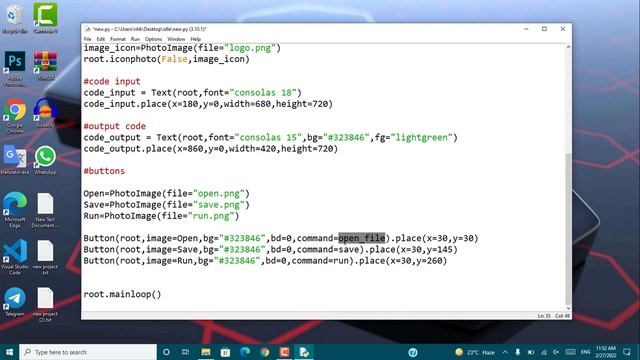This screenshot has height=360, width=640.
Task: Select the Adobe Photoshop desktop shortcut
Action: pos(15,68)
